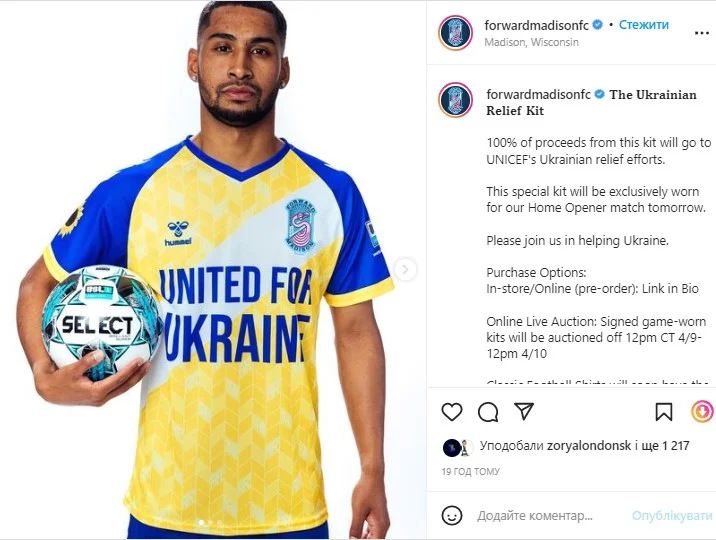Click the Опублікувати post button

pyautogui.click(x=672, y=516)
